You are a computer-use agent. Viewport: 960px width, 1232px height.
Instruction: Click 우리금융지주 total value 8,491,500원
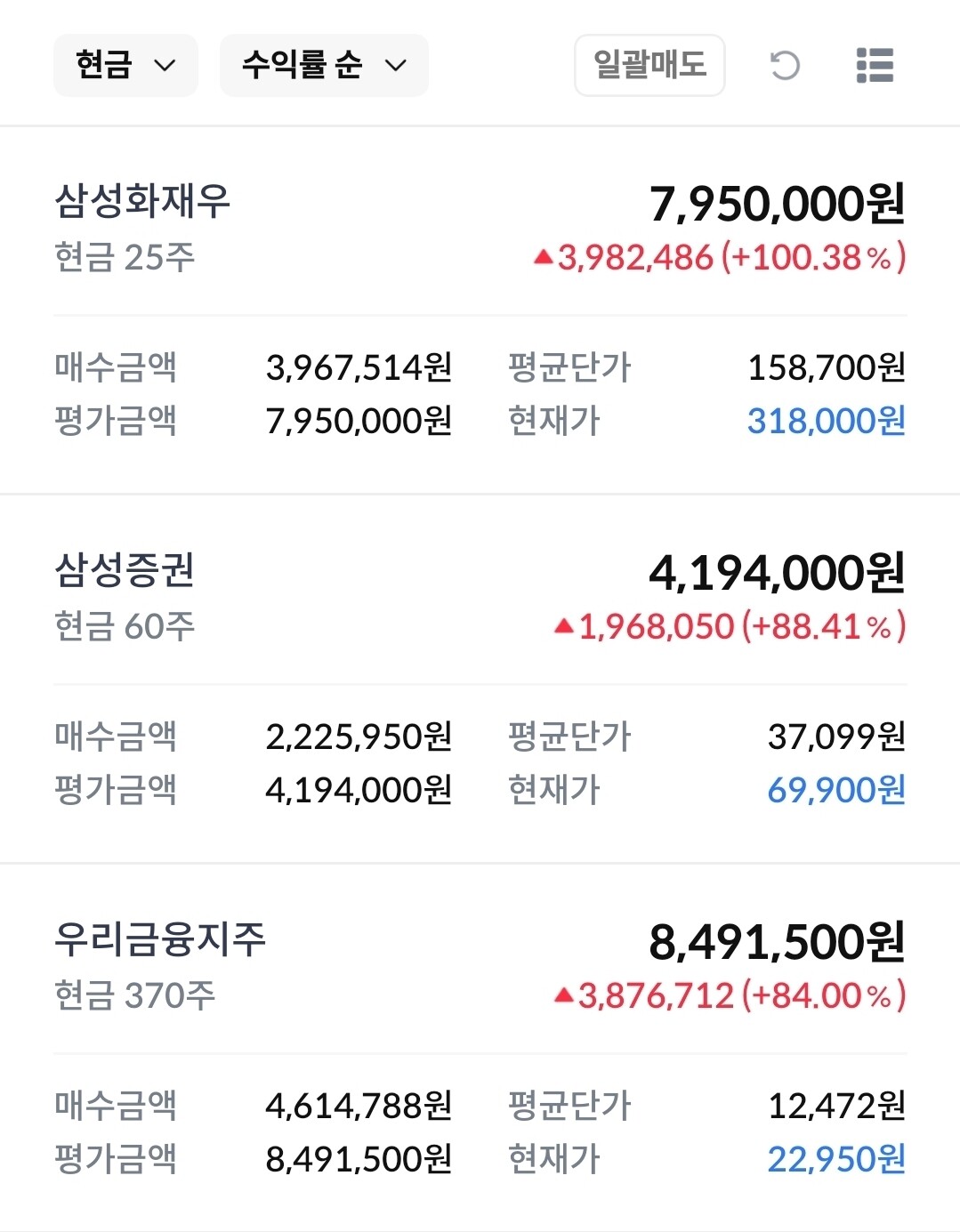(777, 942)
